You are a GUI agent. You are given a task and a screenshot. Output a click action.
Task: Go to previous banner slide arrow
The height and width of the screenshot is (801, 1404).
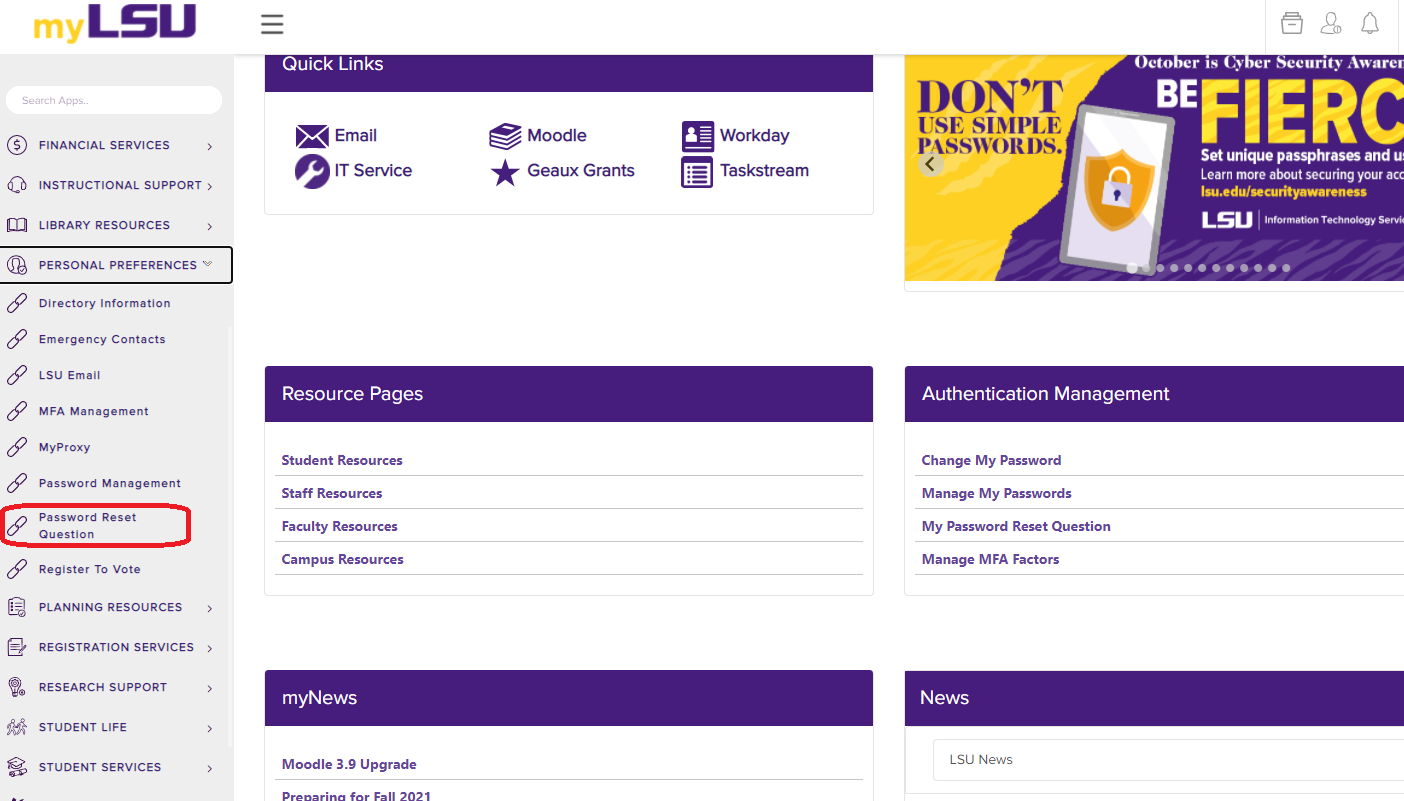tap(931, 164)
